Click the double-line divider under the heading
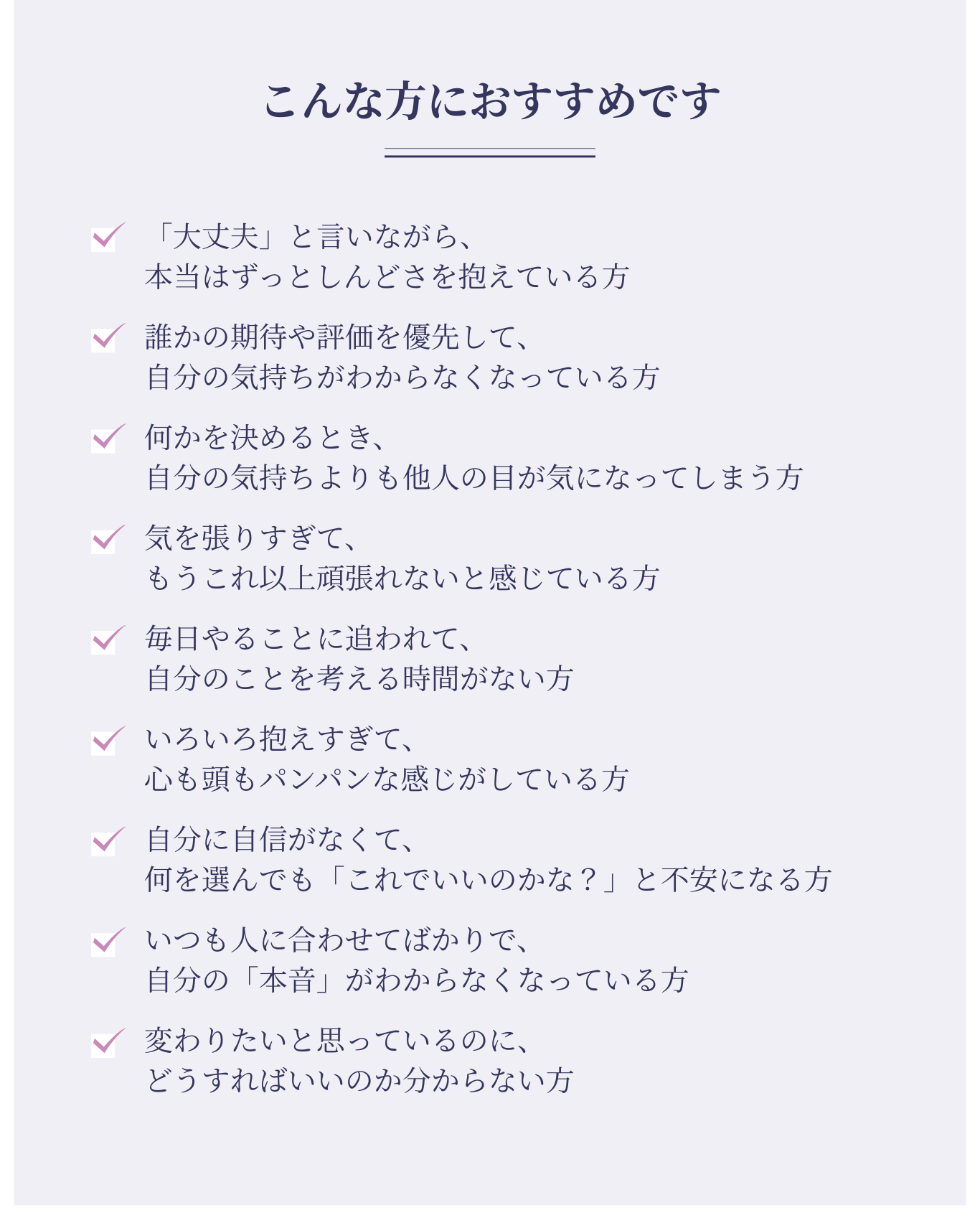The height and width of the screenshot is (1228, 980). click(x=490, y=152)
